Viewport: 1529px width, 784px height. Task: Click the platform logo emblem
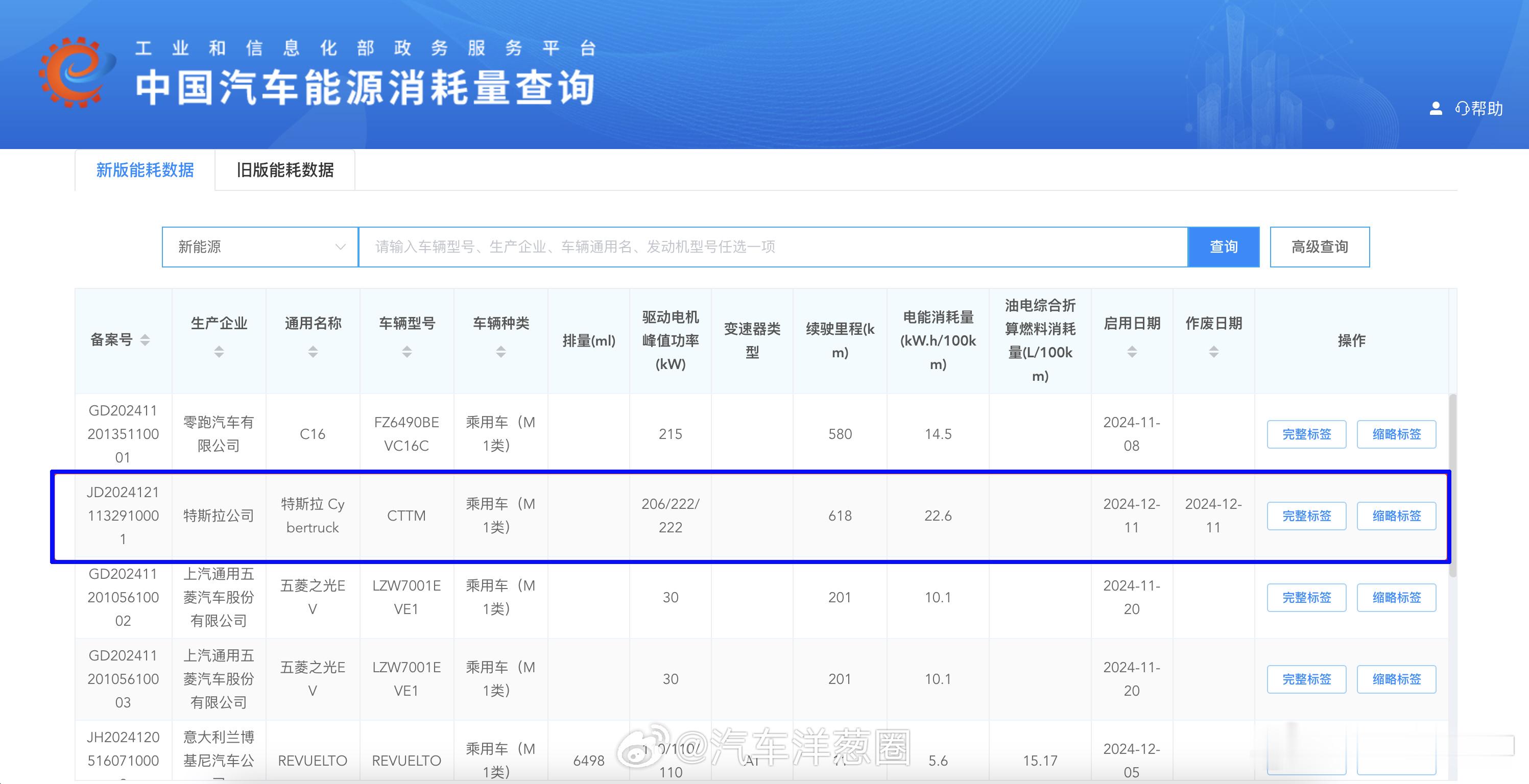[77, 72]
